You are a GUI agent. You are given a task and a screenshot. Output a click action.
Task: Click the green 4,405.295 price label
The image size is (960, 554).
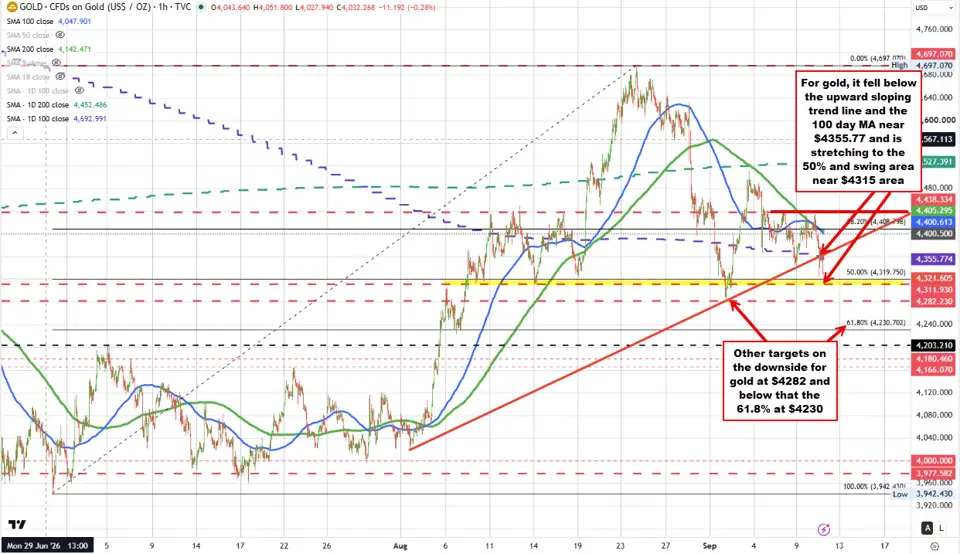[x=933, y=211]
